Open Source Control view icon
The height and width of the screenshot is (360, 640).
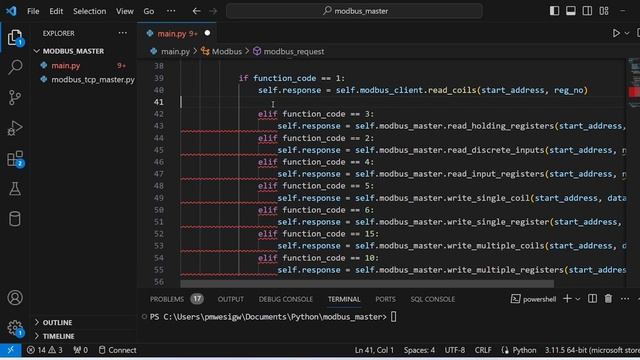pos(15,98)
